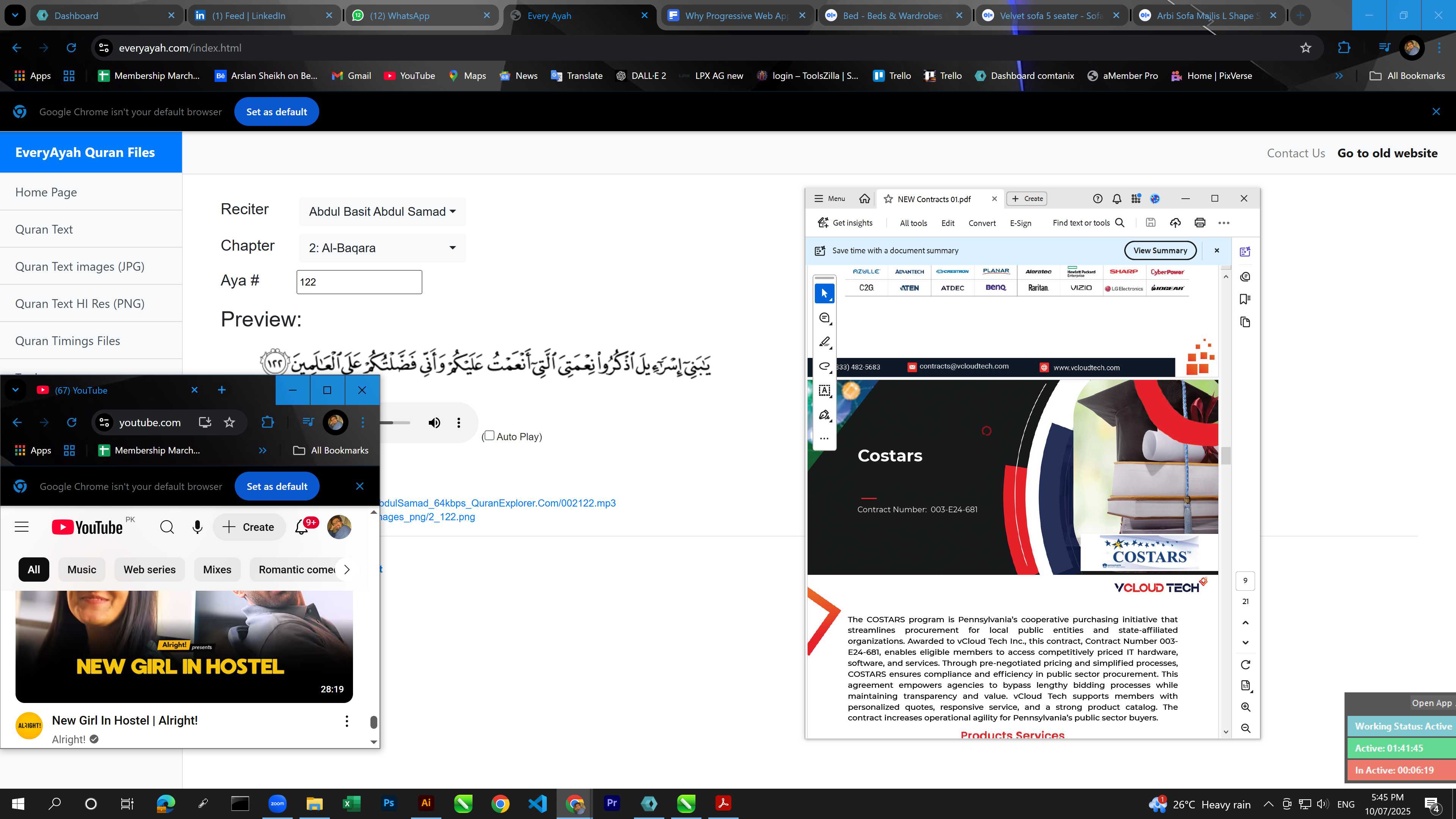Go to previous page in Acrobat
This screenshot has width=1456, height=819.
tap(1245, 623)
